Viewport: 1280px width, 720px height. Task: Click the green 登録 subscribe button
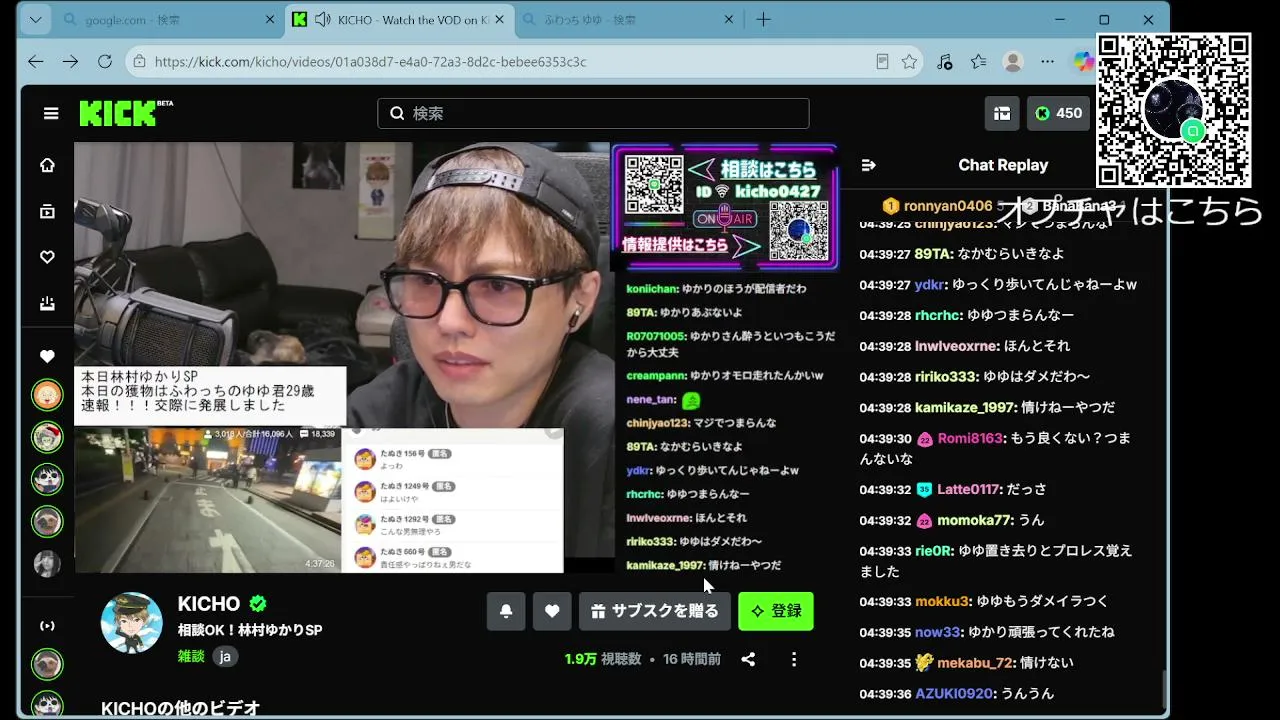click(776, 611)
